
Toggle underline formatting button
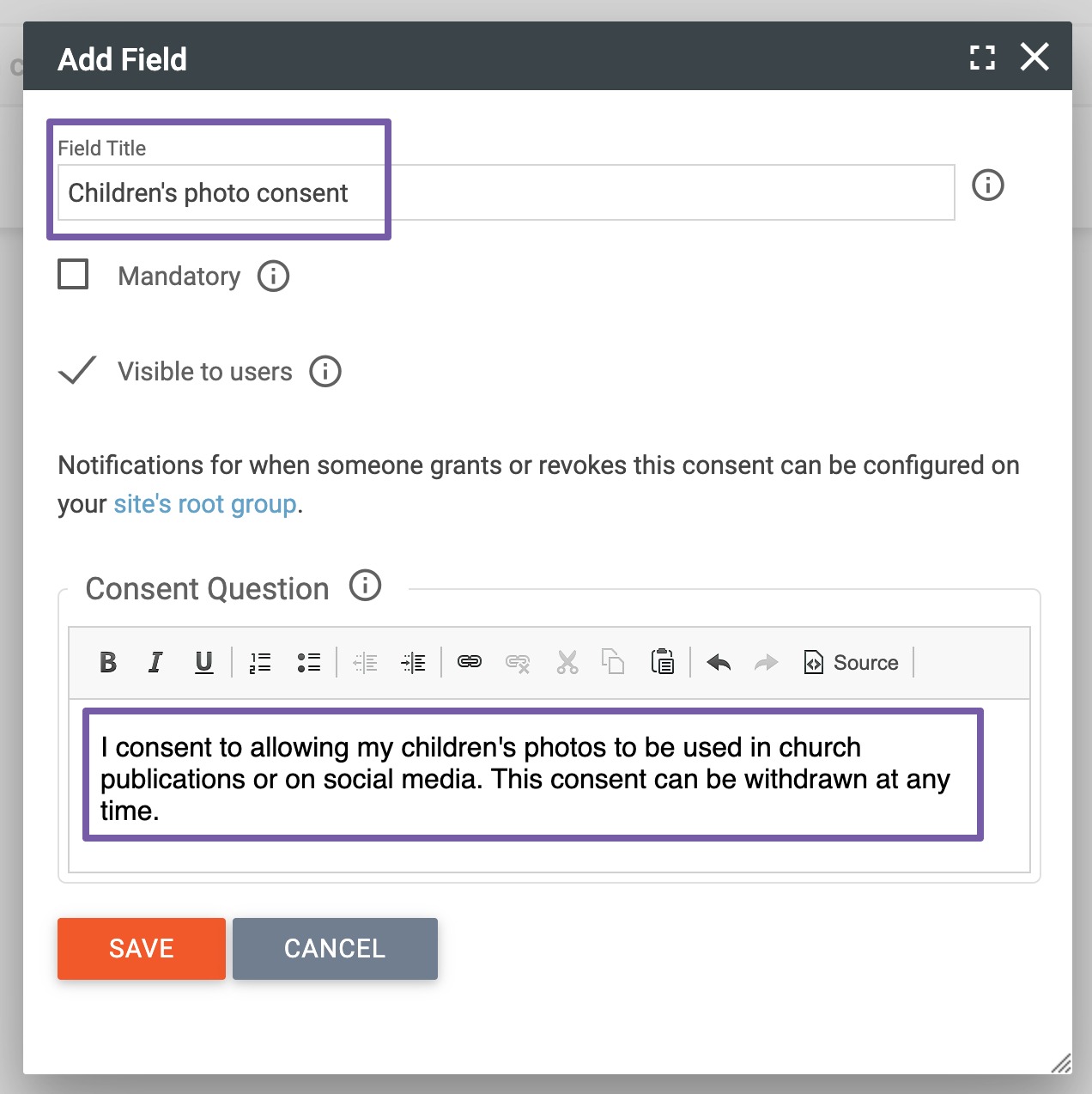pyautogui.click(x=203, y=662)
